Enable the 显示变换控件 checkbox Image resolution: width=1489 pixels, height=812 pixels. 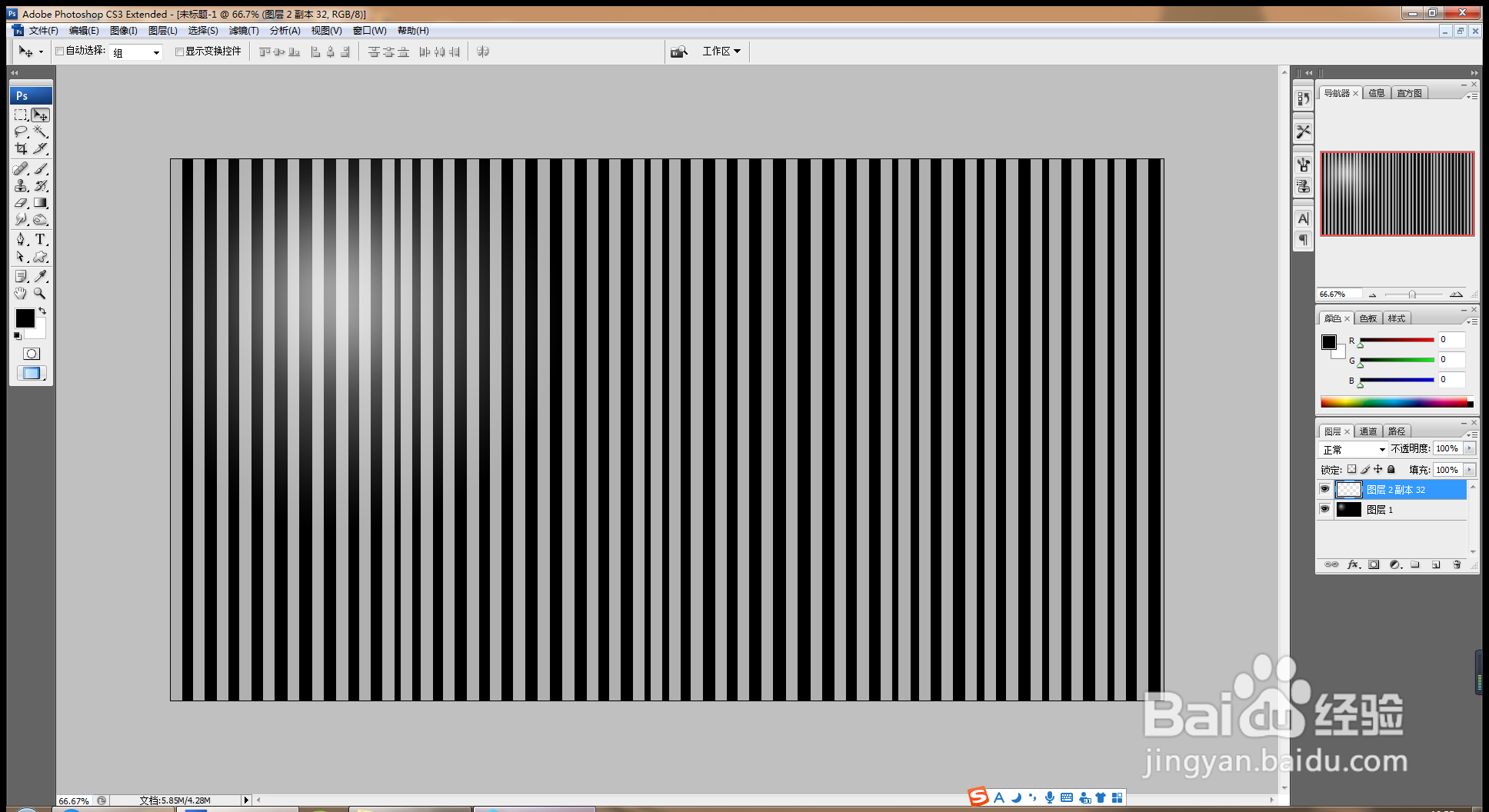(179, 52)
